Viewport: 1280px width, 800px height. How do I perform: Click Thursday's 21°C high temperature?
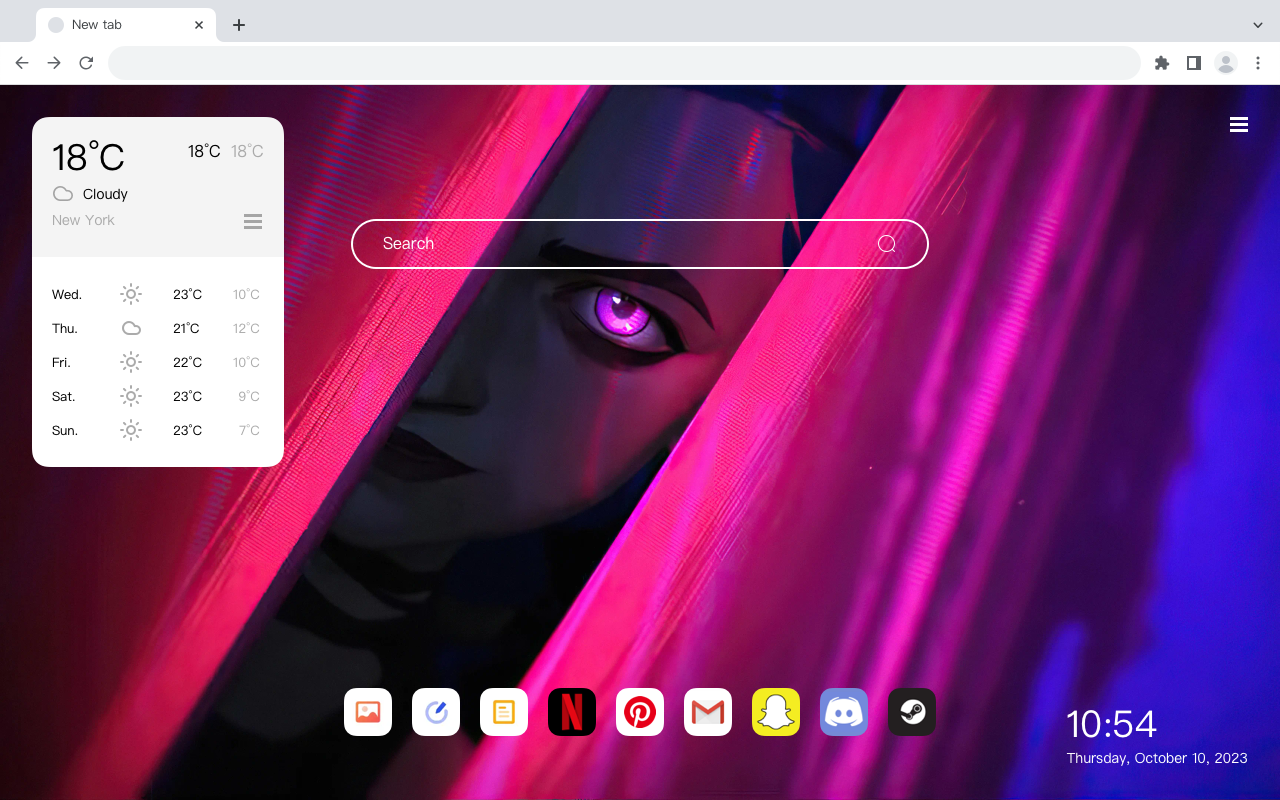pyautogui.click(x=187, y=329)
